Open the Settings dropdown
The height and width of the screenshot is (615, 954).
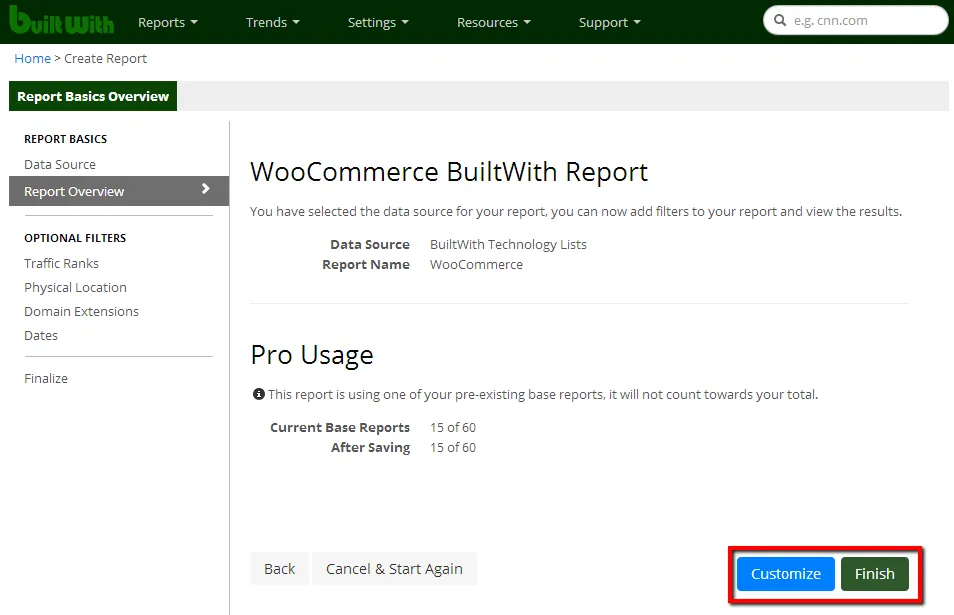[378, 22]
